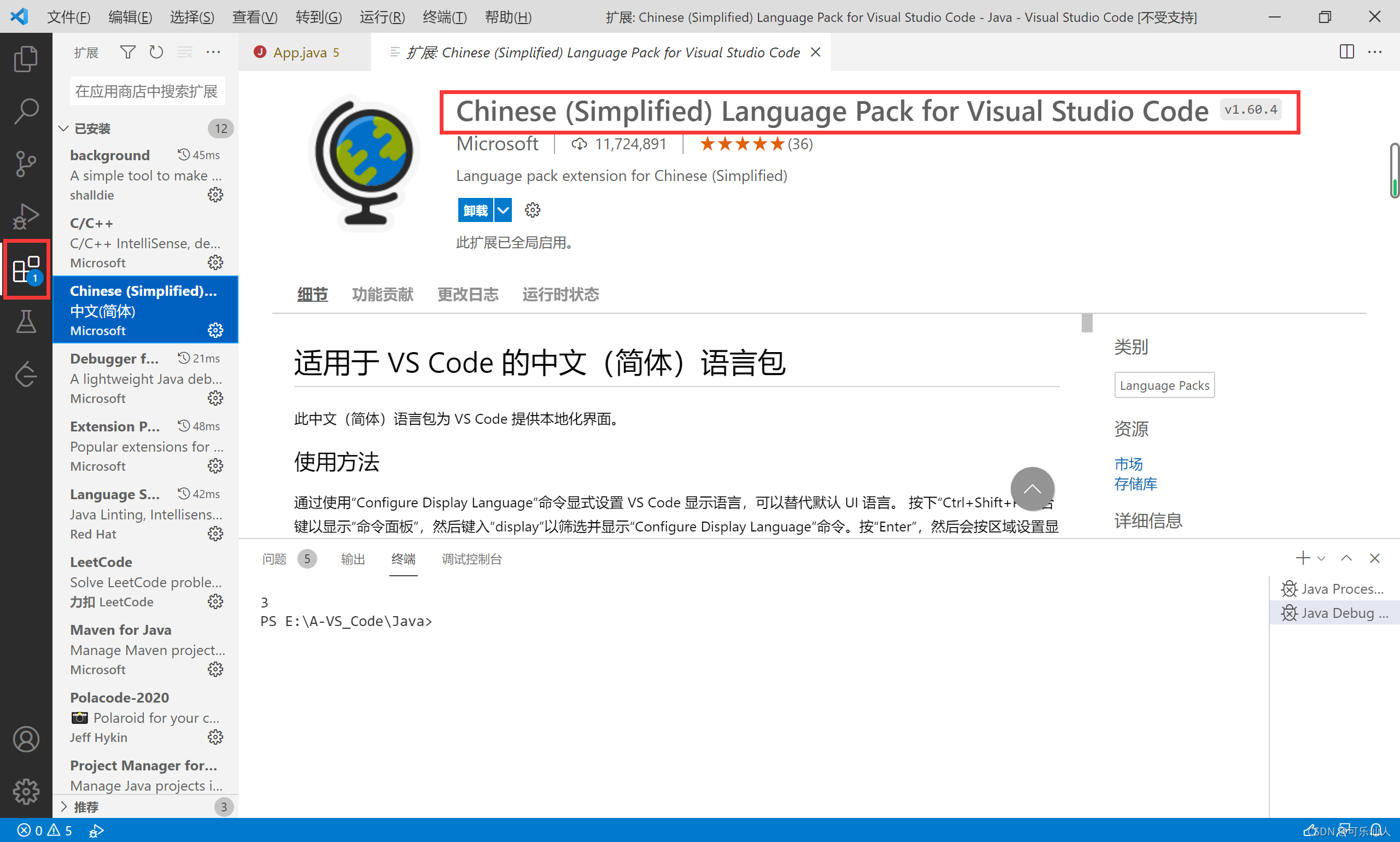
Task: Open manage gear for Debugger for Java
Action: coord(215,398)
